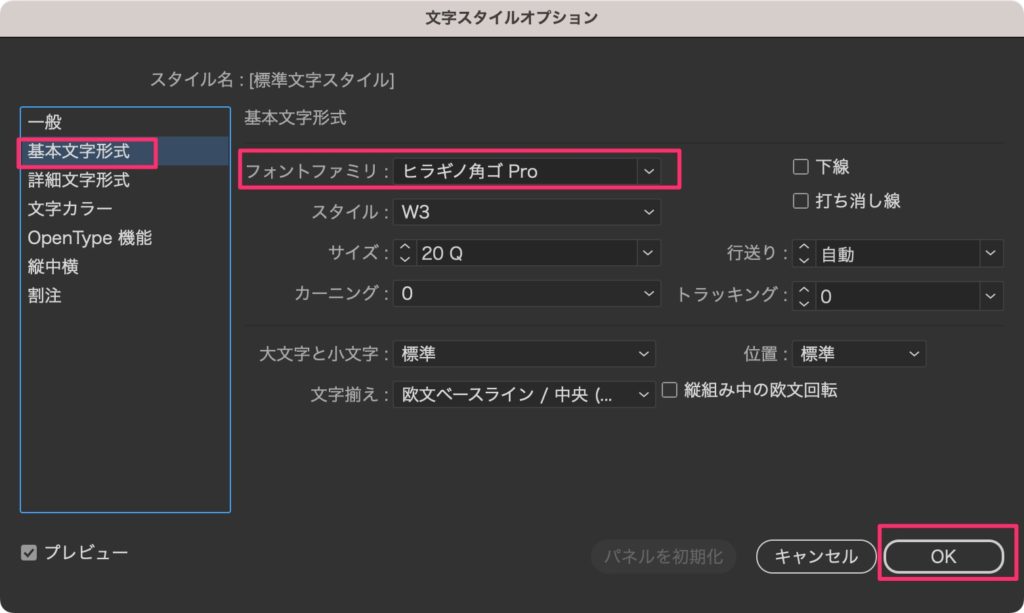Expand the フォントファミリ dropdown arrow
Image resolution: width=1024 pixels, height=613 pixels.
point(648,171)
